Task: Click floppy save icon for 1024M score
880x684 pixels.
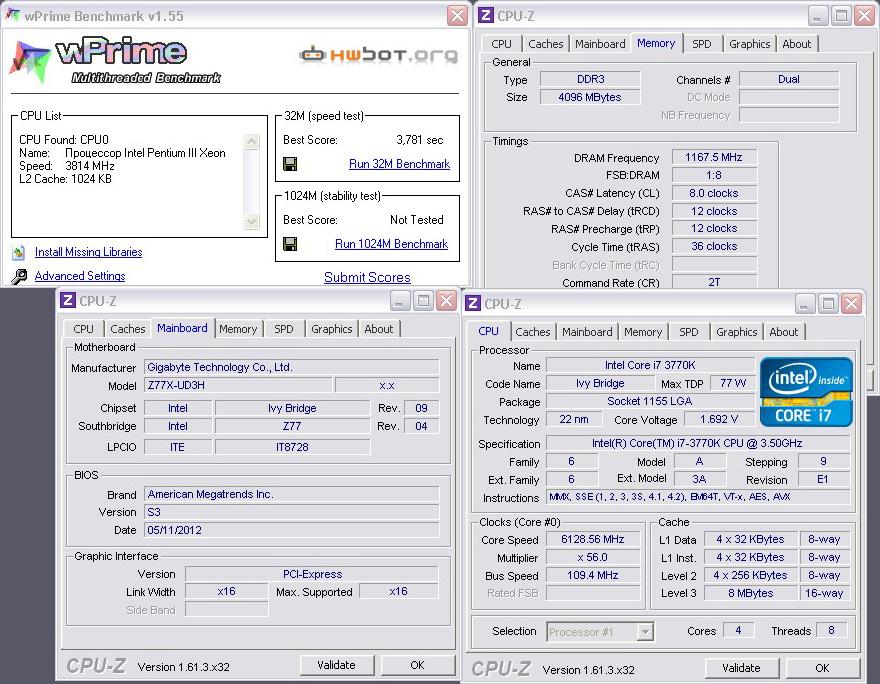Action: click(290, 244)
